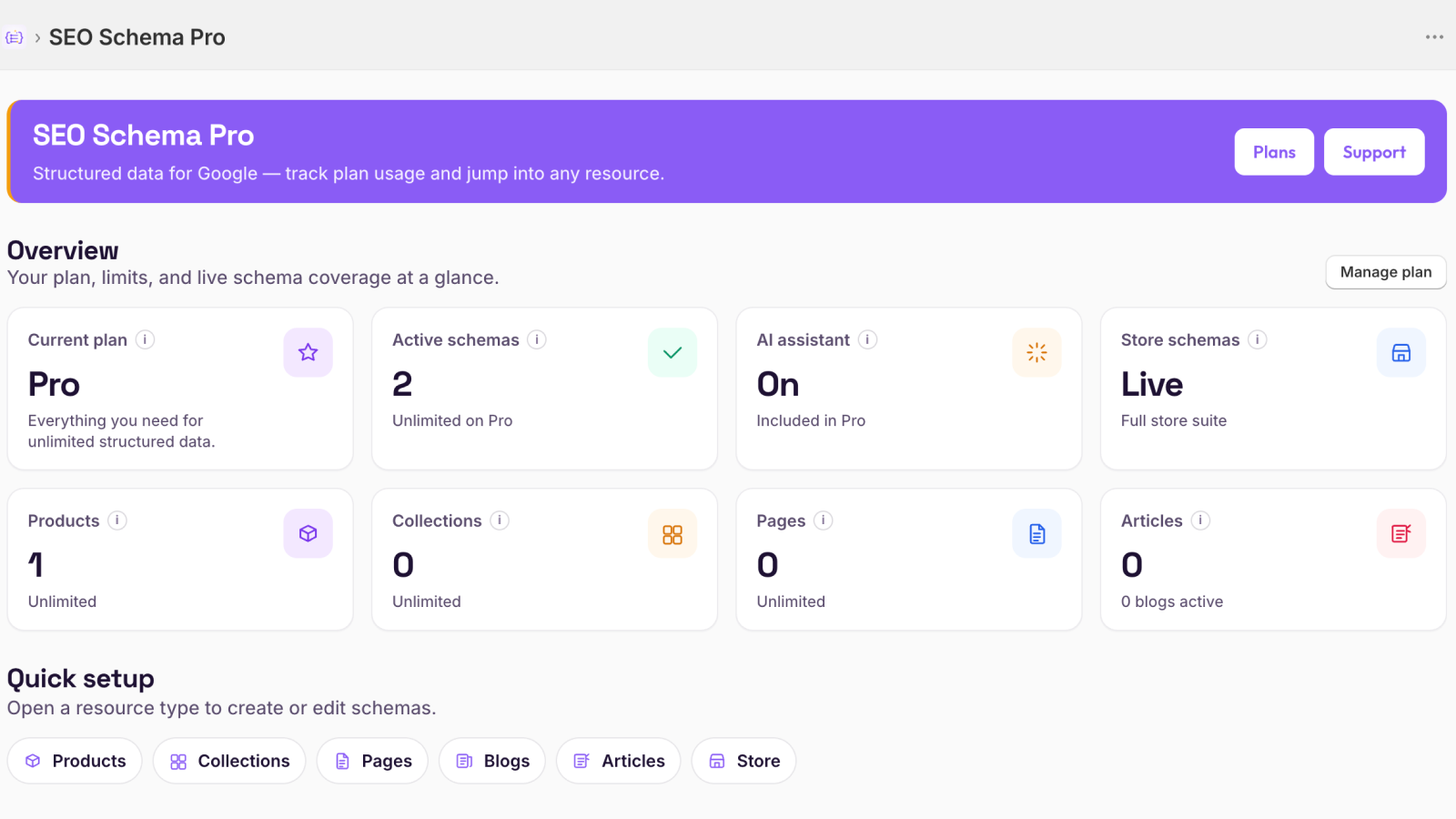Open the Plans button in banner

(1274, 152)
